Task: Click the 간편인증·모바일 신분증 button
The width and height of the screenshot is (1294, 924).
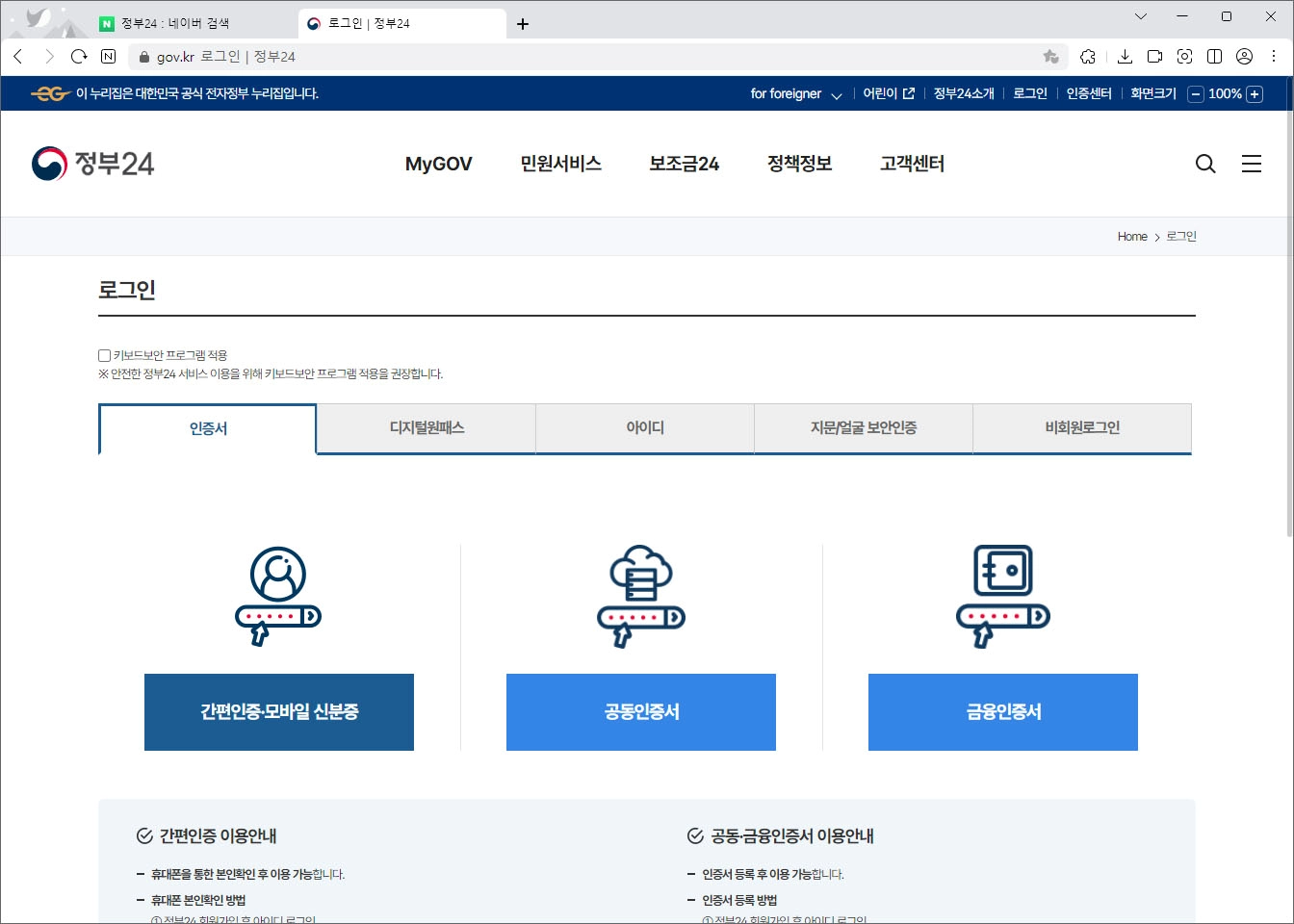Action: (278, 712)
